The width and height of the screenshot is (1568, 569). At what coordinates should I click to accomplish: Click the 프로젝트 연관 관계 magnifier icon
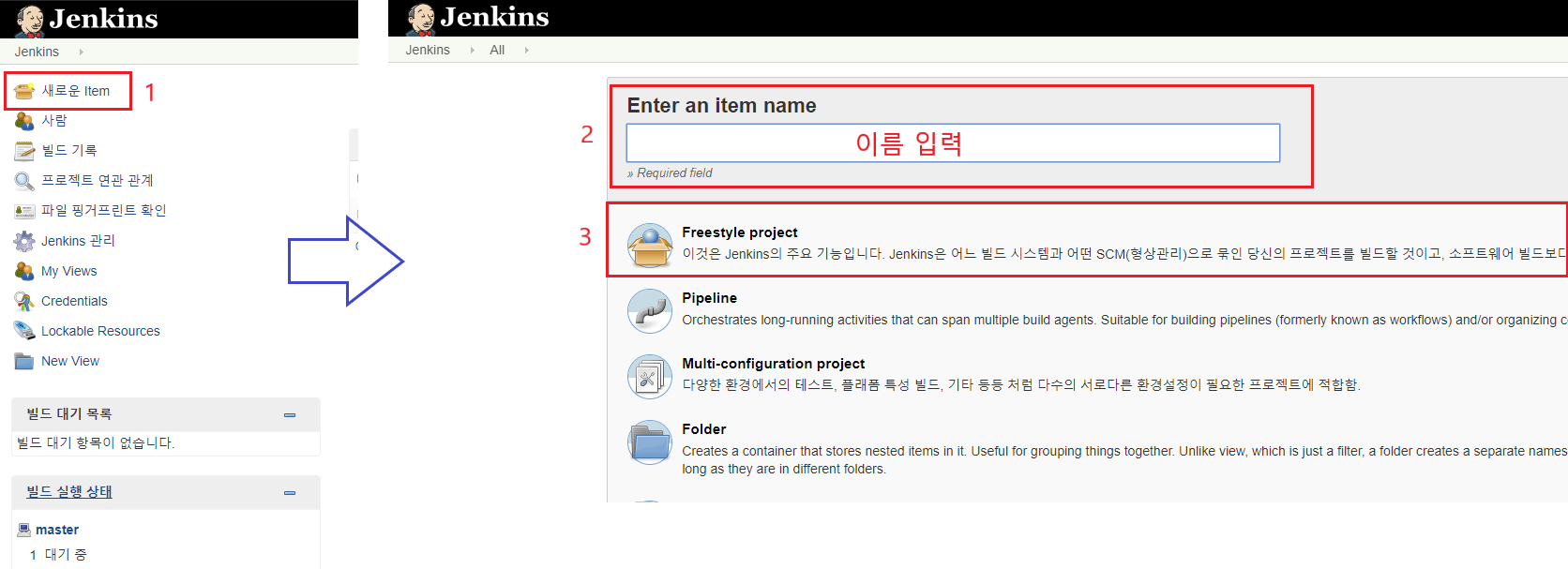(x=24, y=181)
